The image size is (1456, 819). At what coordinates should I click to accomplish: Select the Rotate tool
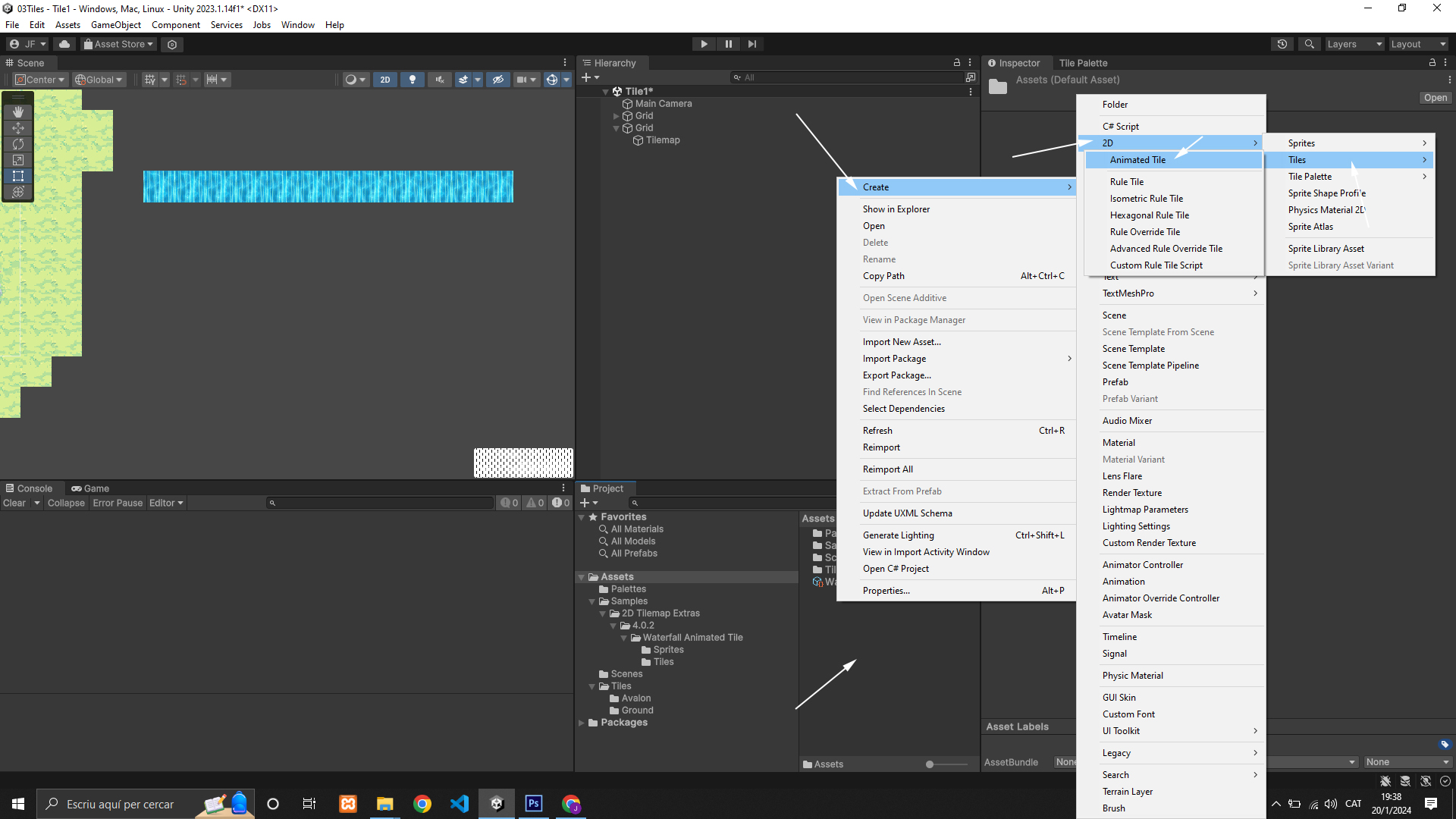(18, 144)
